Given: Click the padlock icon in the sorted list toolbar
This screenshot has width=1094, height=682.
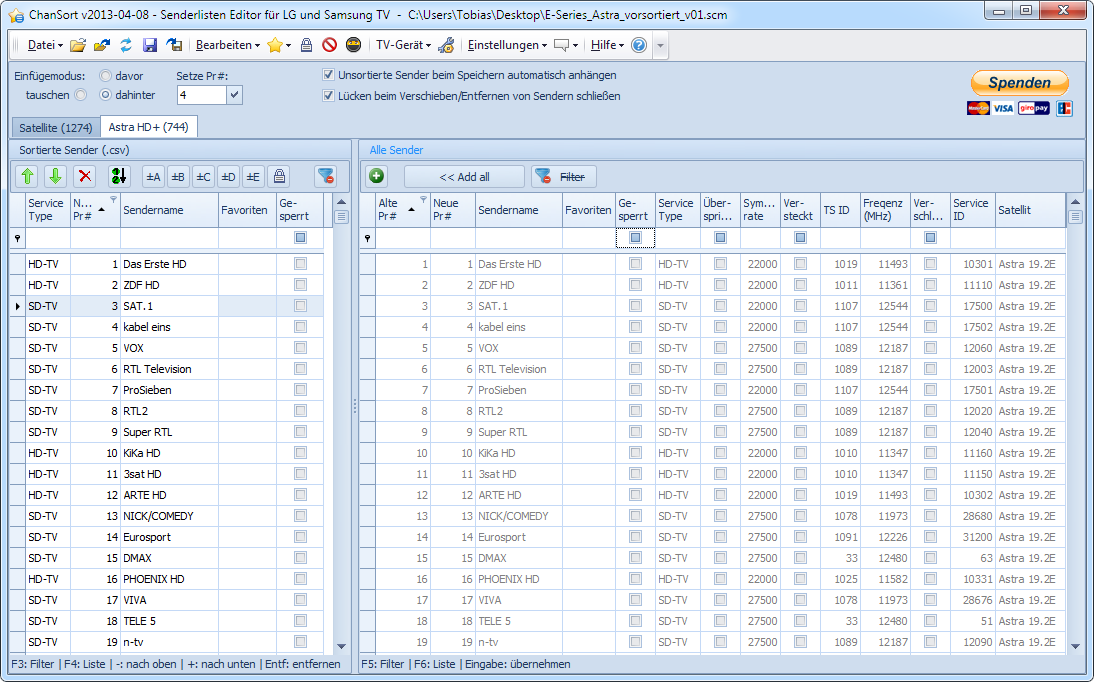Looking at the screenshot, I should point(279,177).
